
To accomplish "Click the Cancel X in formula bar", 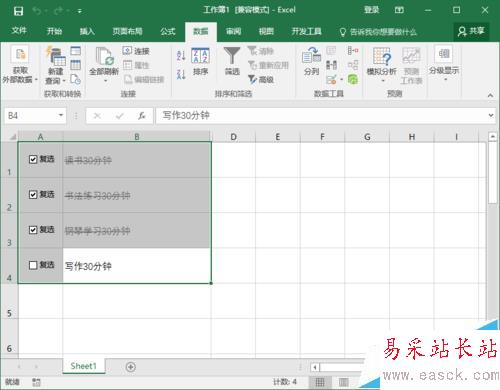I will [97, 116].
